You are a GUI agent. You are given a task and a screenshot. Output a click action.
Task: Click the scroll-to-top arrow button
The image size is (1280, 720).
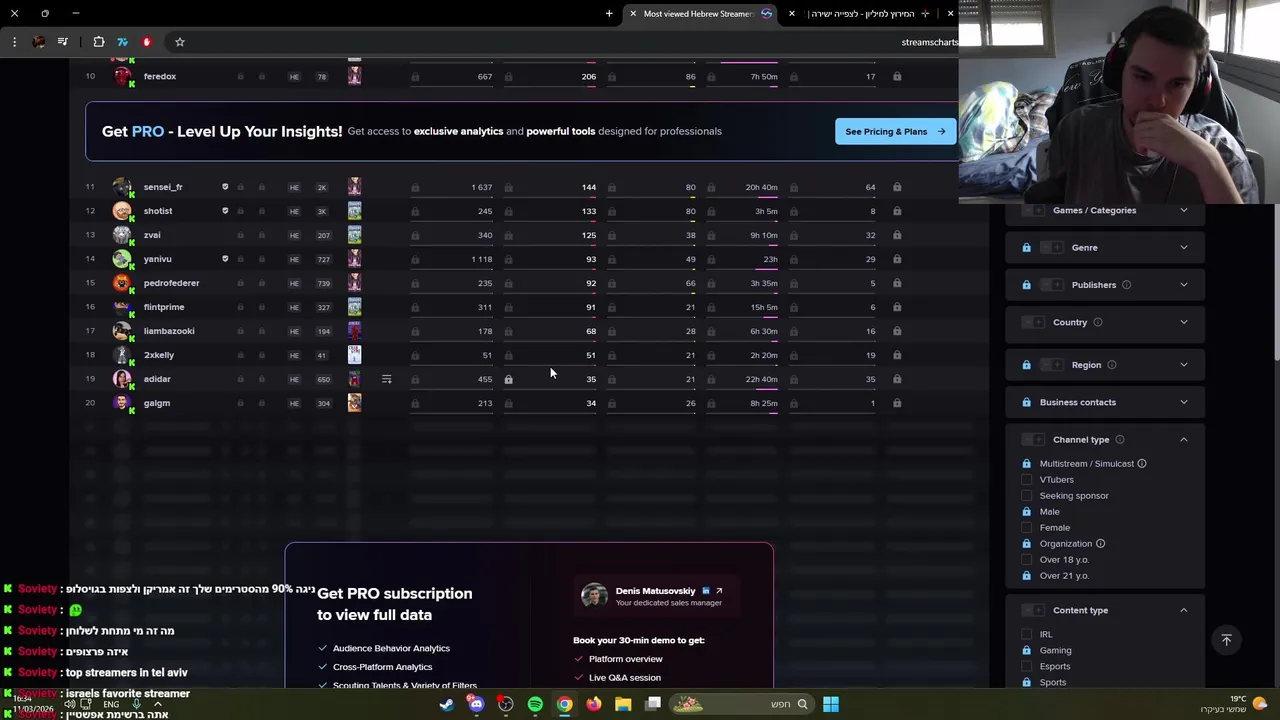(x=1226, y=640)
